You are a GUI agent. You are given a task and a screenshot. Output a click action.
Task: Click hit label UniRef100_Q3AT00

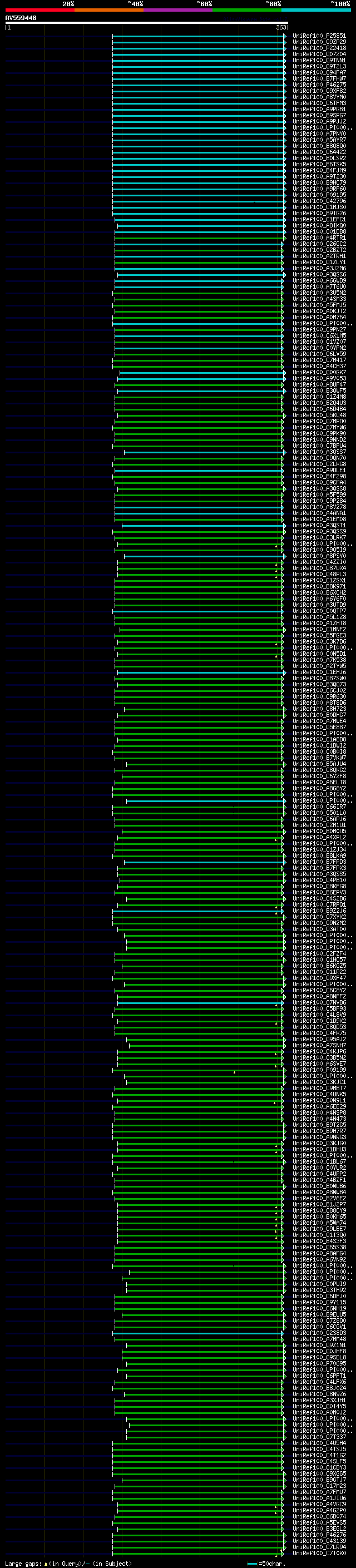(319, 929)
